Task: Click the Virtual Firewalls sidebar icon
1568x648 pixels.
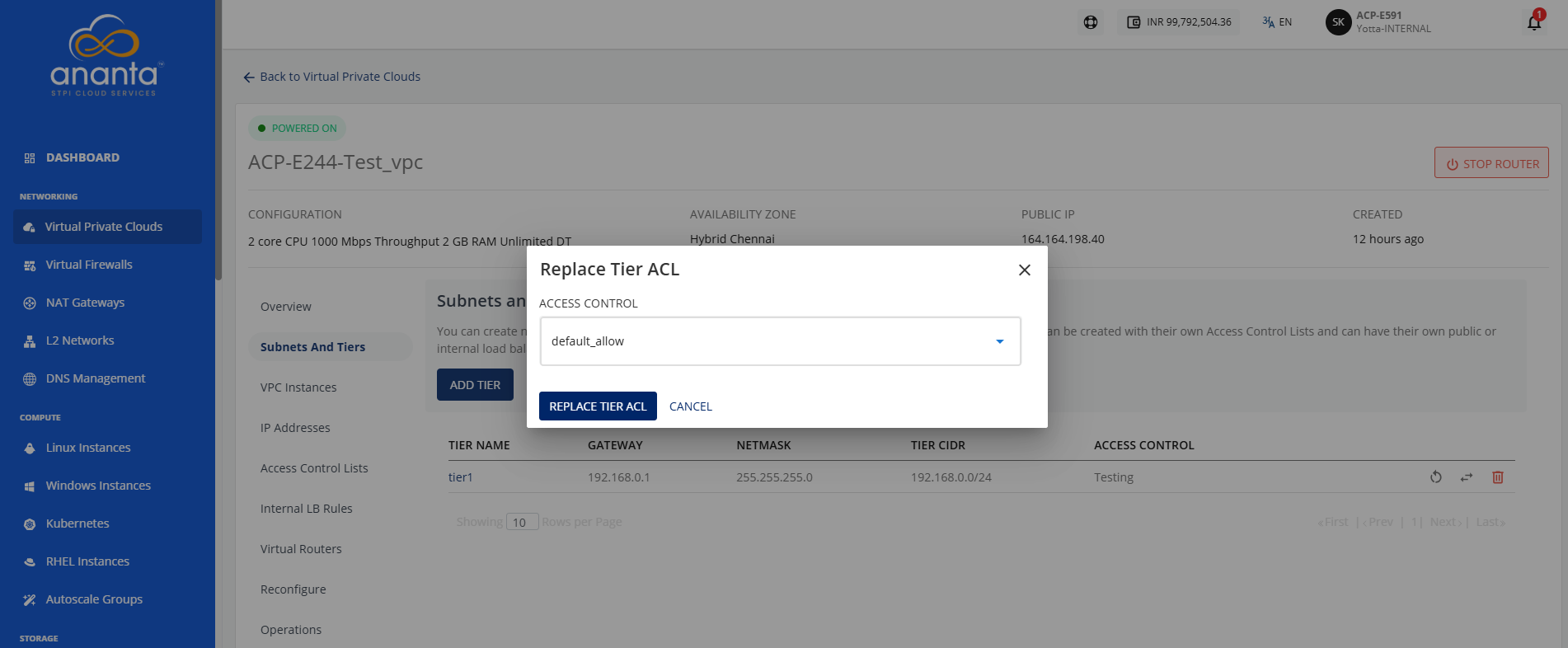Action: pos(30,265)
